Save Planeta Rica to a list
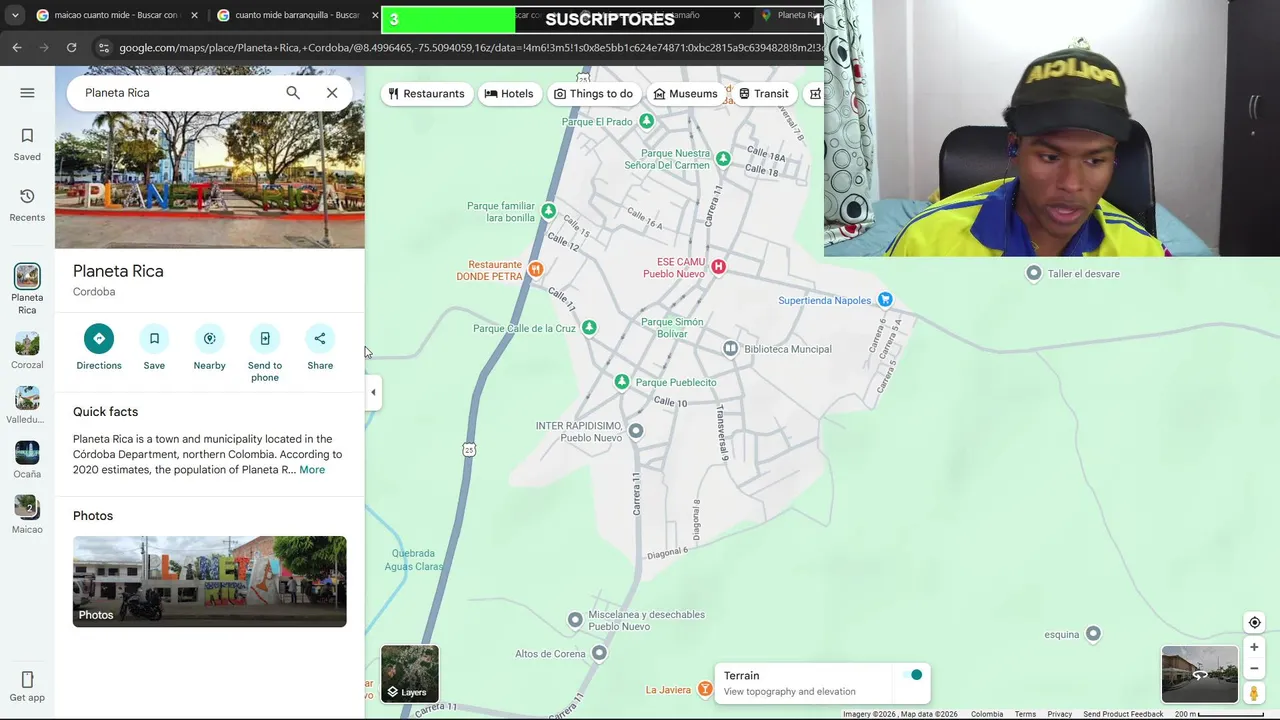1280x720 pixels. pyautogui.click(x=154, y=348)
